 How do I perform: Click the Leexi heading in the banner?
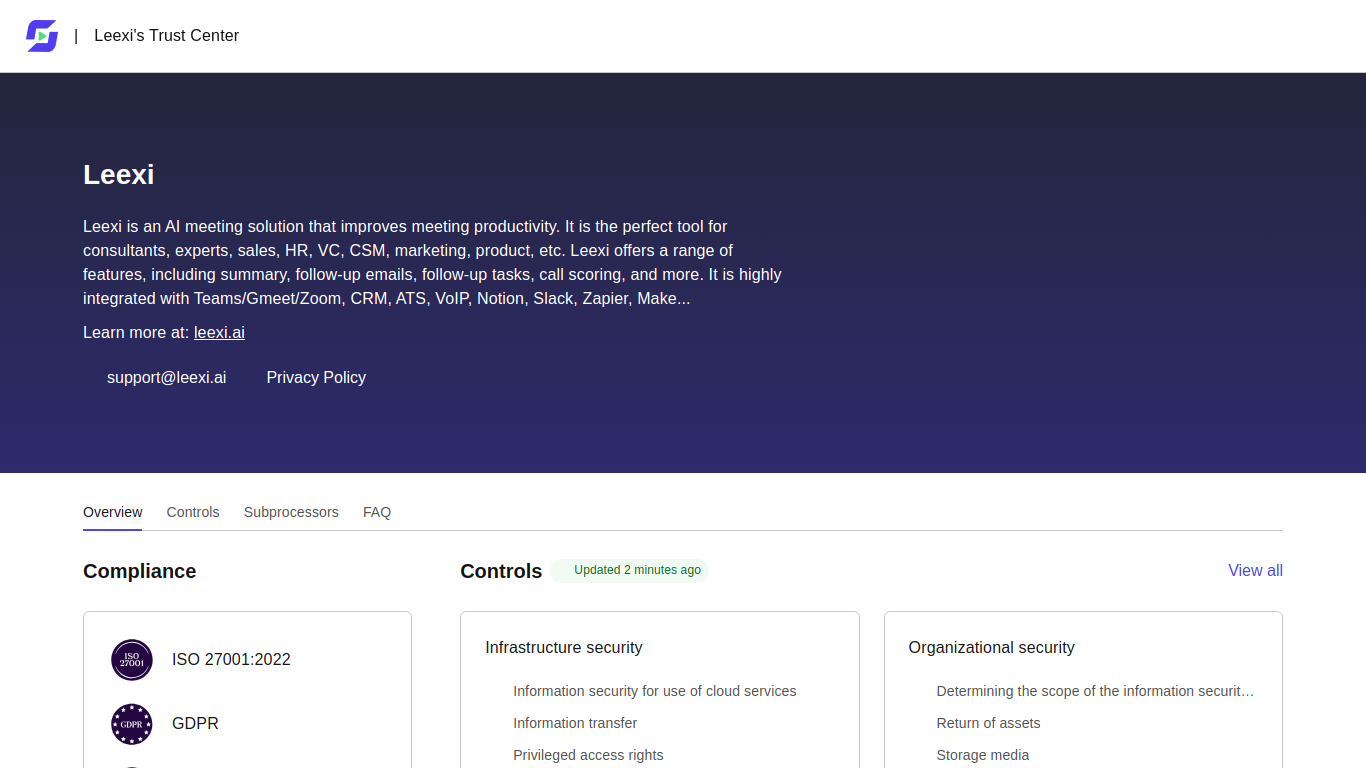pos(118,174)
